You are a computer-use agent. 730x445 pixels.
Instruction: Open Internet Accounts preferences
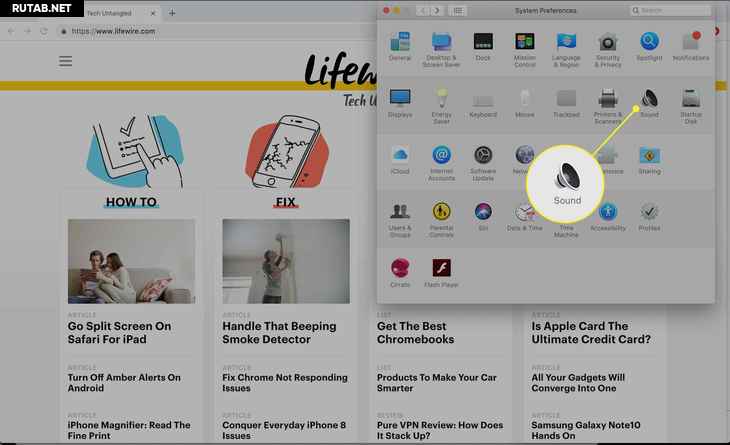point(441,163)
